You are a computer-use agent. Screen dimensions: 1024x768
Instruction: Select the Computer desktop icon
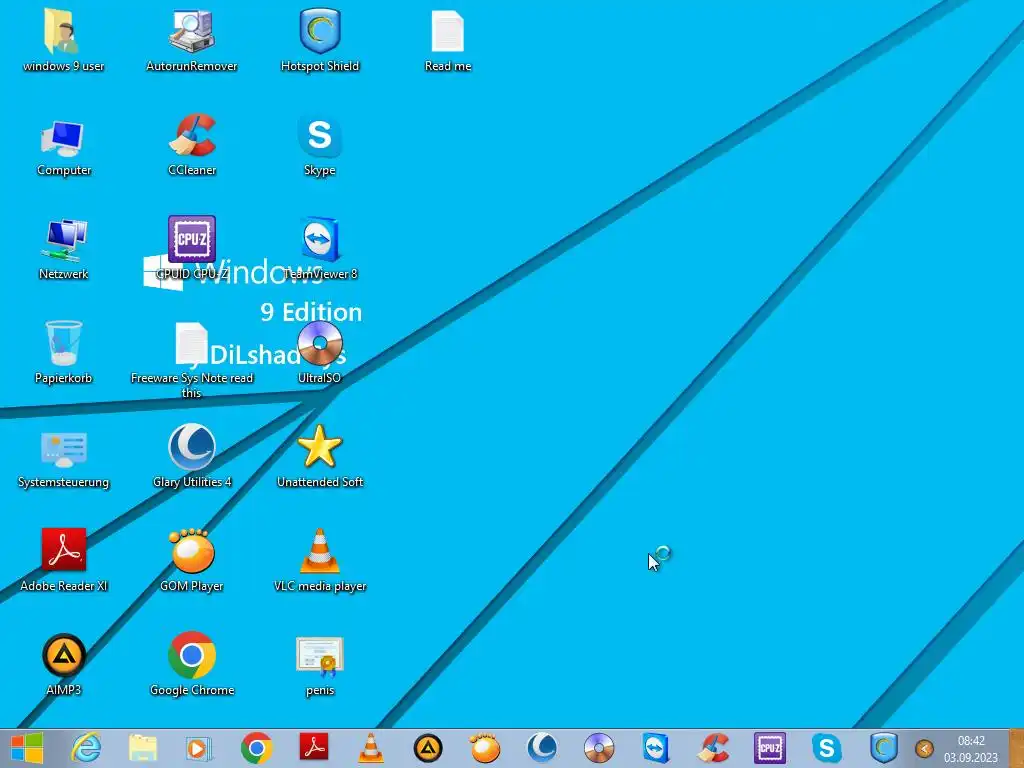click(63, 147)
